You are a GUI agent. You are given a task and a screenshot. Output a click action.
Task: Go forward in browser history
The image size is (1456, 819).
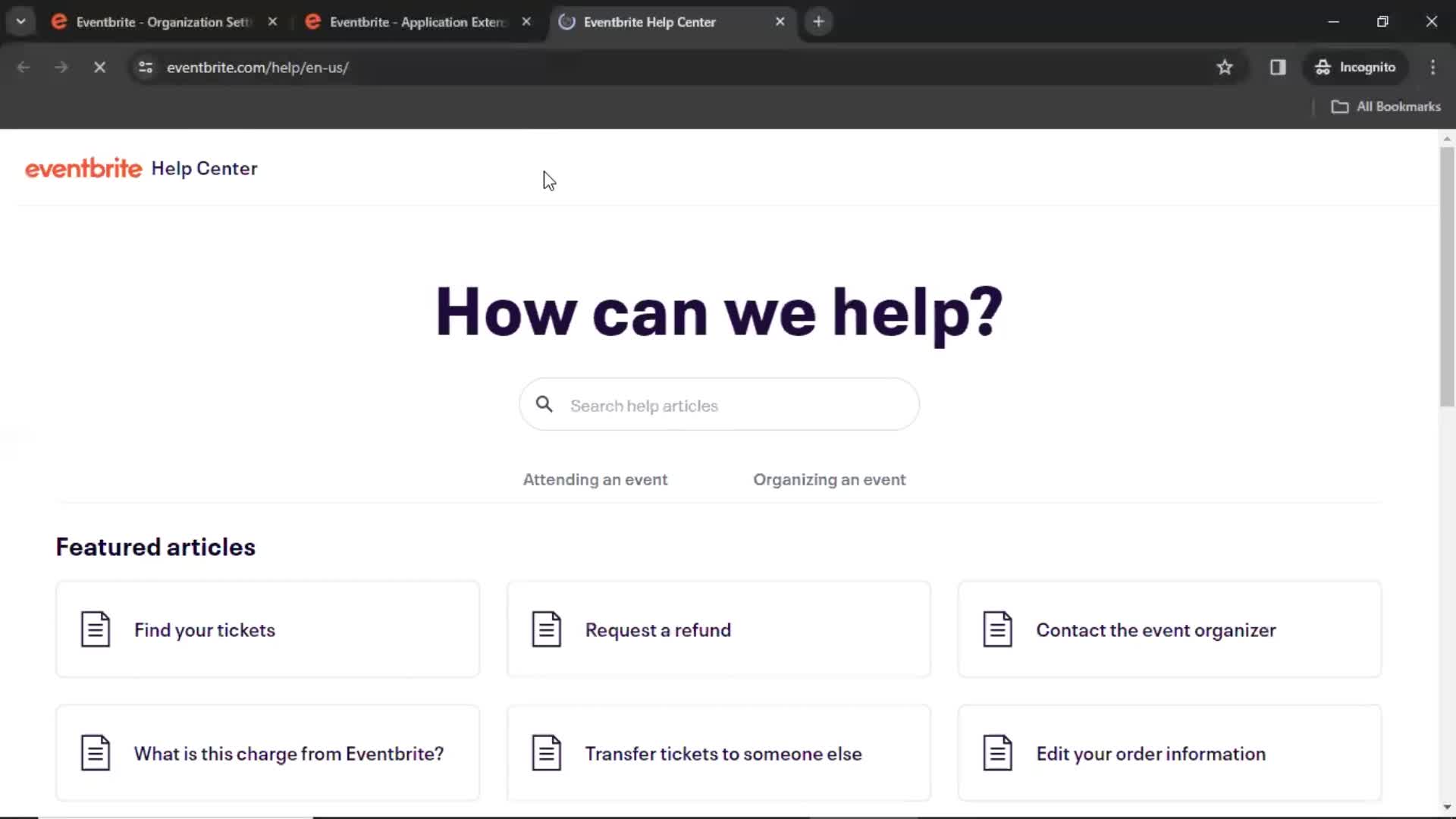[61, 67]
